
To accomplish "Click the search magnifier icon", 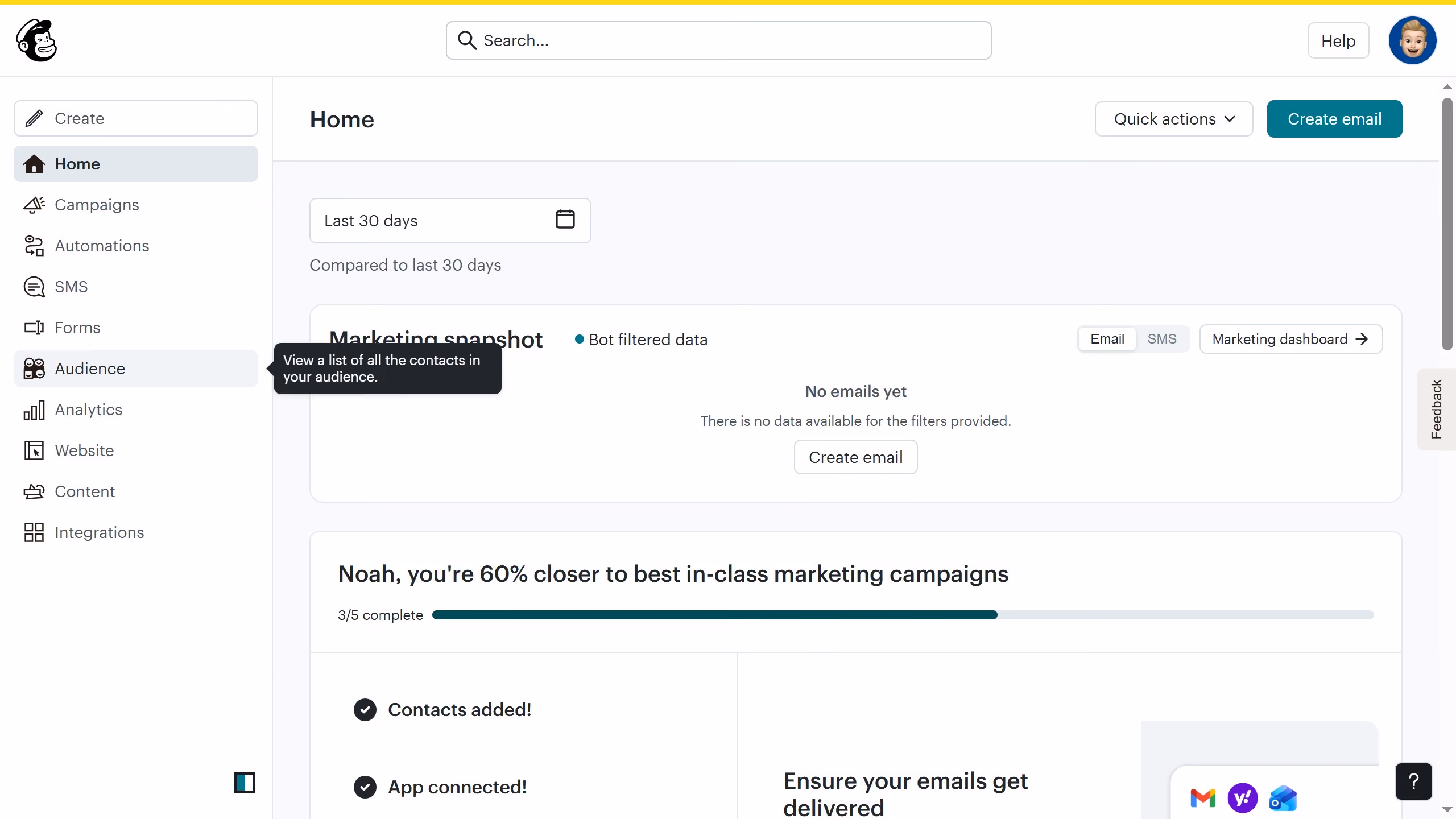I will (x=467, y=40).
